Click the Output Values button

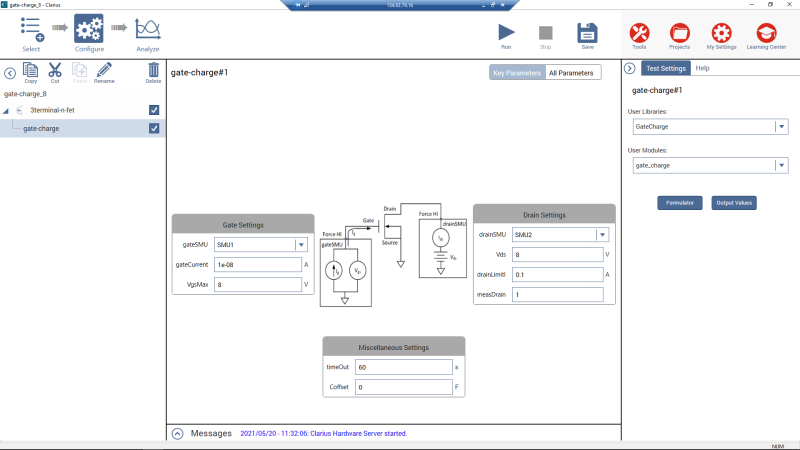734,202
